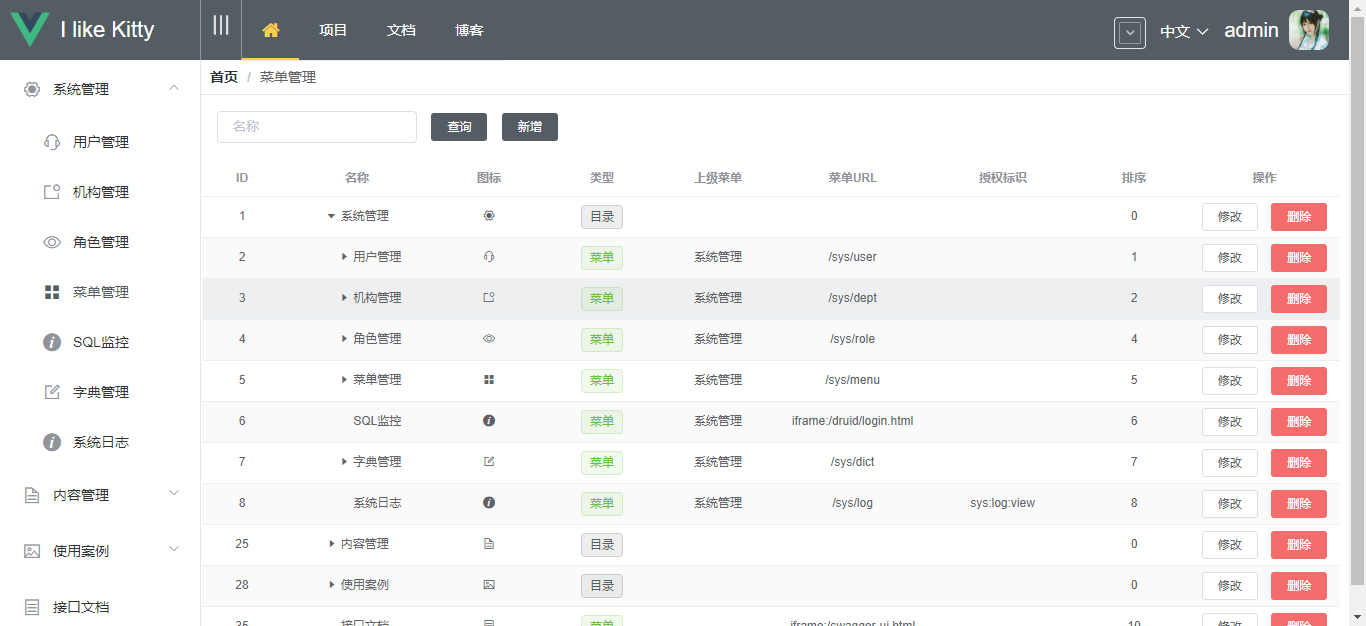
Task: Collapse the 系统管理 row in the menu tree
Action: [x=331, y=215]
